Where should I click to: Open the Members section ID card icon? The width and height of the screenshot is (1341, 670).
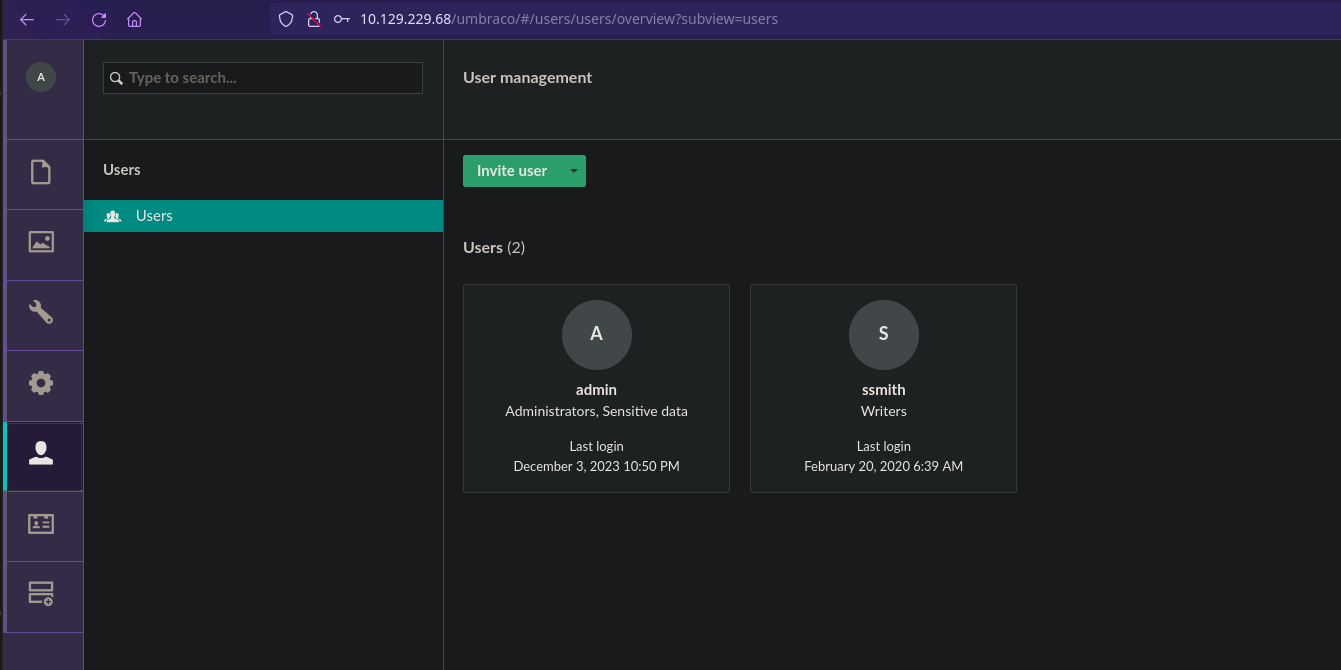[x=41, y=524]
